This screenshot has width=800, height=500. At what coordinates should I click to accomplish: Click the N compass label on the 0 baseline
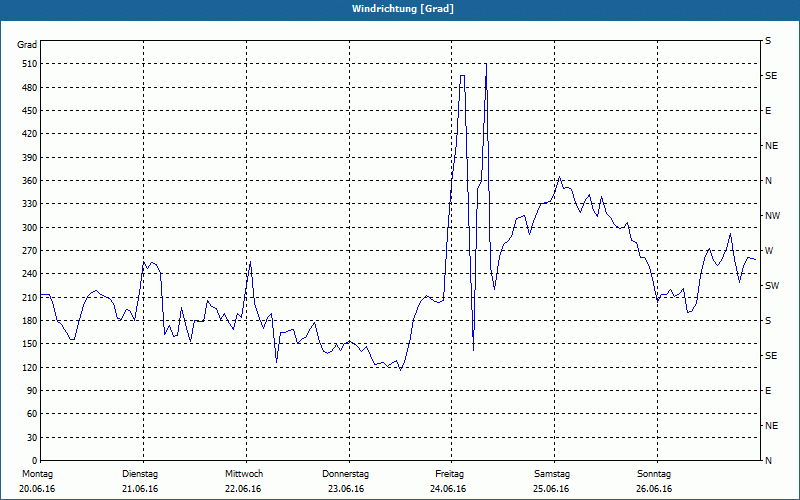coord(768,461)
